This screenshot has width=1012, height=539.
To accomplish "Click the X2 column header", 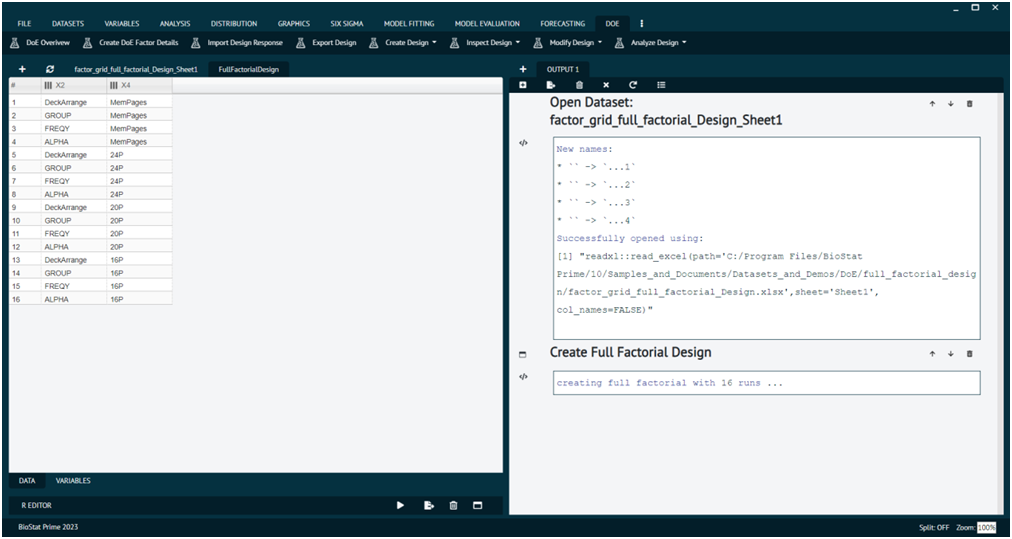I will pos(74,85).
